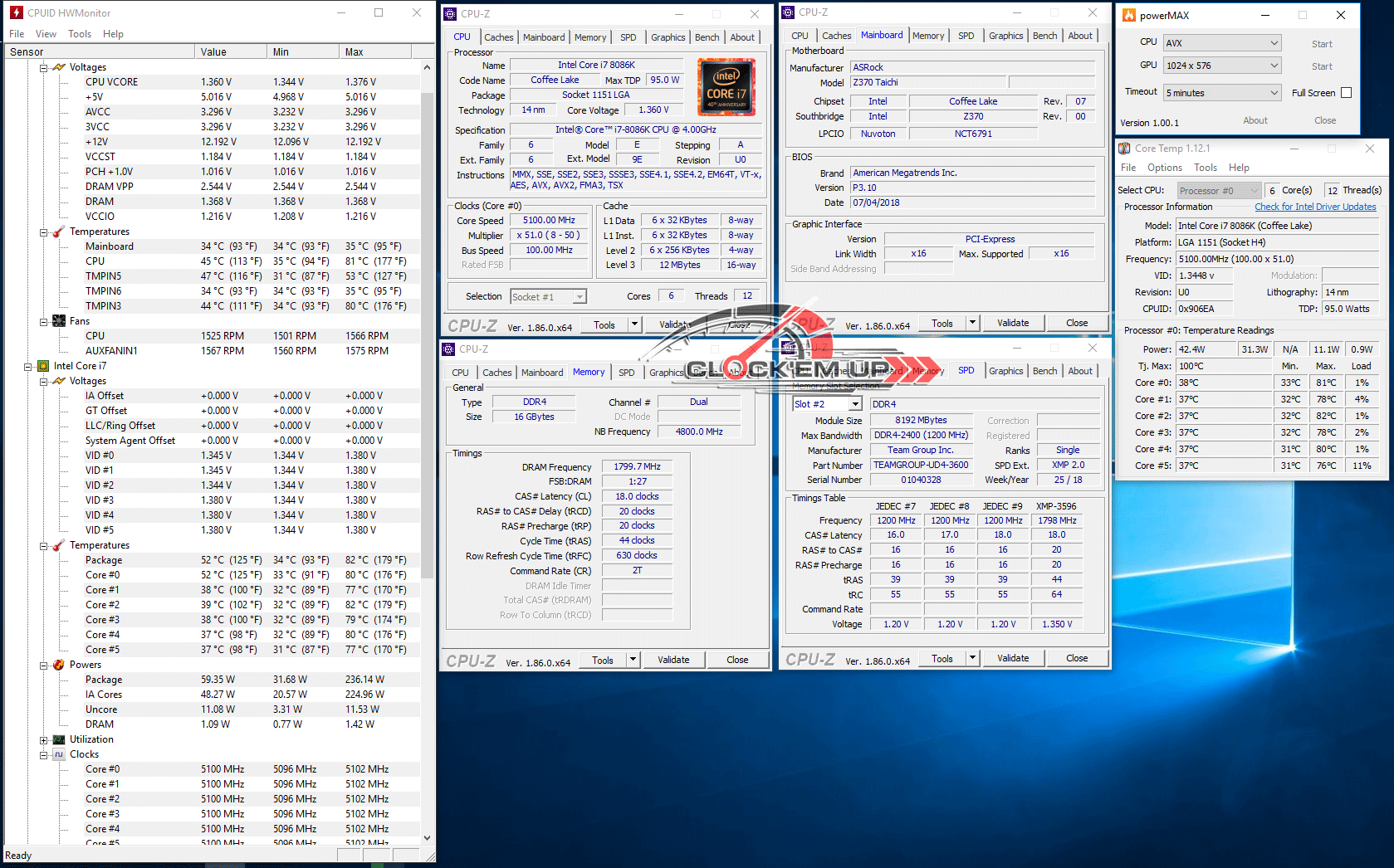Click the Intel Core i7 anniversary logo
The image size is (1394, 868).
[726, 86]
